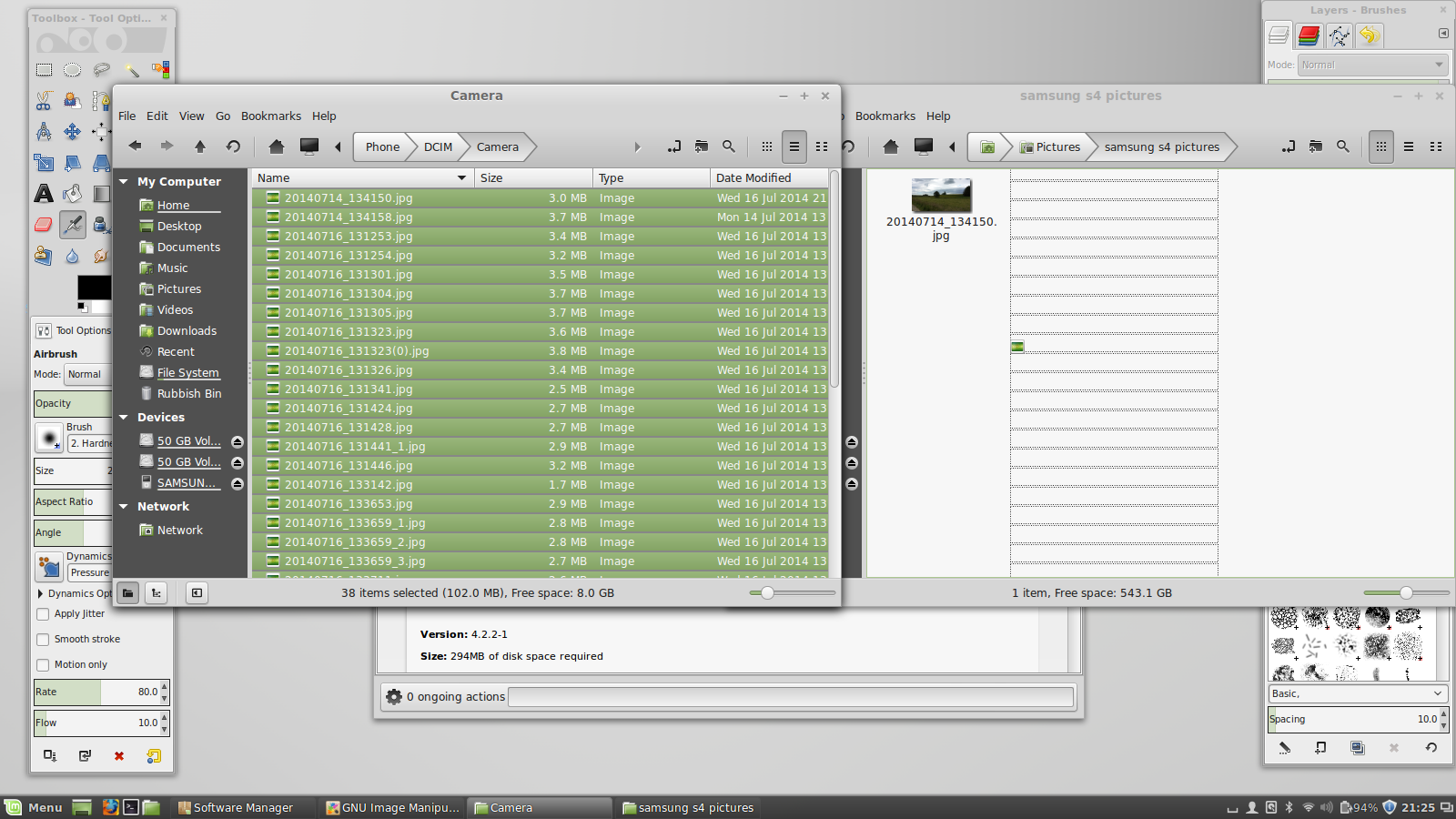Viewport: 1456px width, 819px height.
Task: Navigate to DCIM in the path bar
Action: [x=438, y=147]
